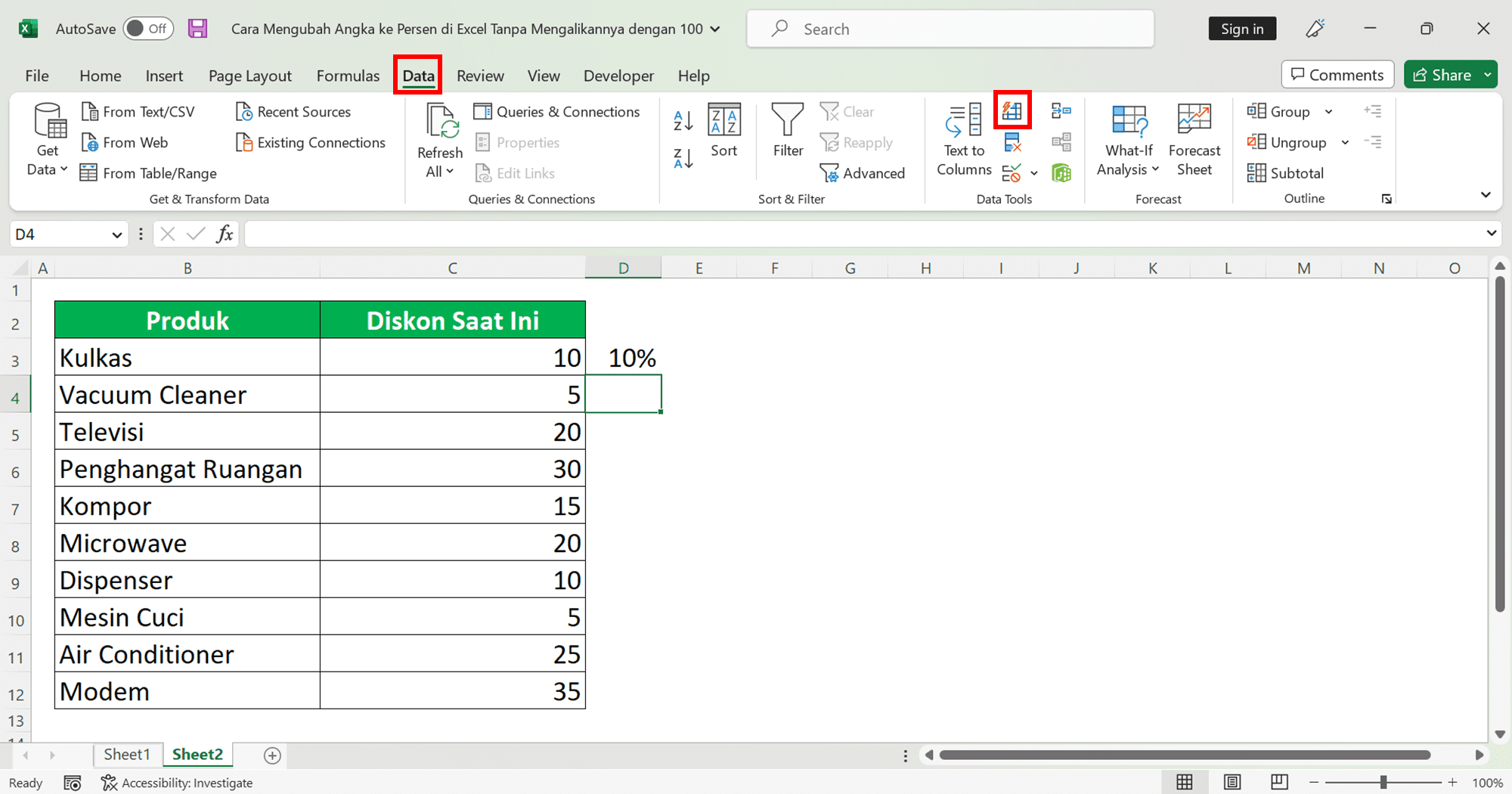Expand the formula bar chevron
Screen dimensions: 1512x794
pos(1491,234)
